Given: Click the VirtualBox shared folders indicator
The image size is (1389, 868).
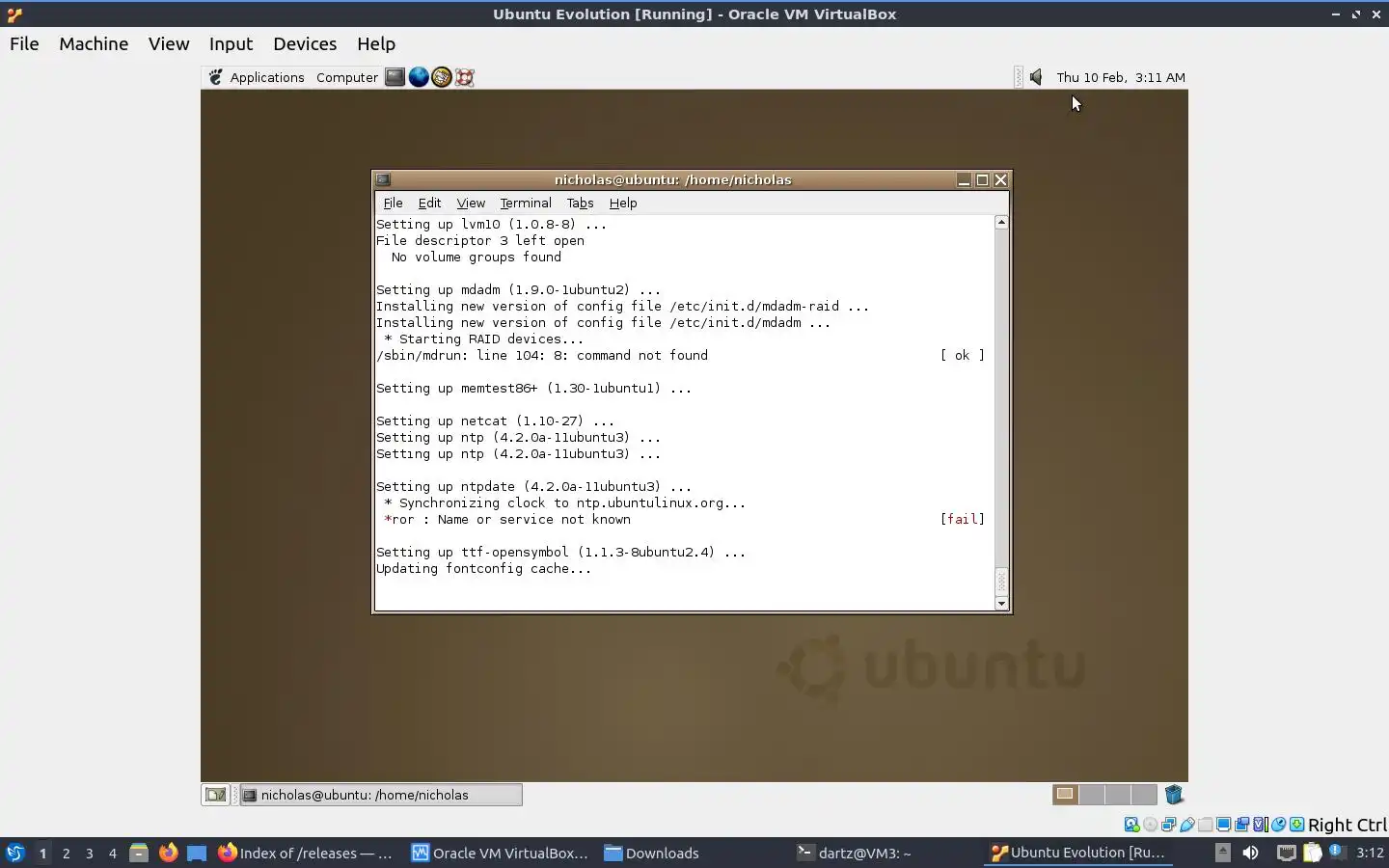Looking at the screenshot, I should (1205, 825).
